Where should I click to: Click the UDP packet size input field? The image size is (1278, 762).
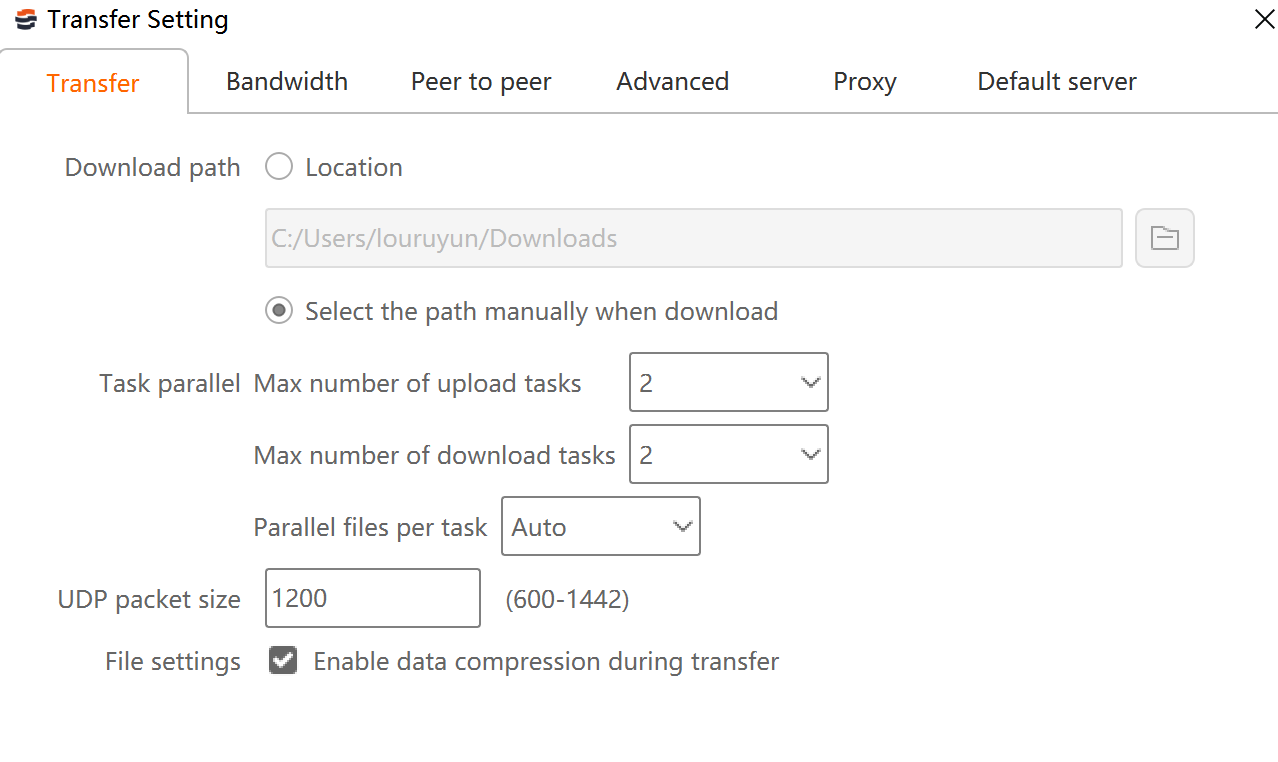[x=373, y=598]
